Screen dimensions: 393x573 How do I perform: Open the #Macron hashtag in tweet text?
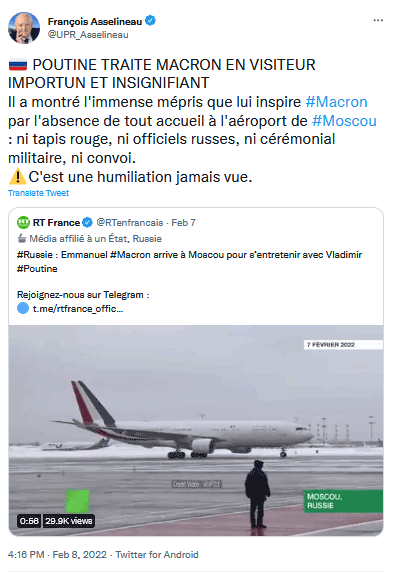[x=336, y=102]
